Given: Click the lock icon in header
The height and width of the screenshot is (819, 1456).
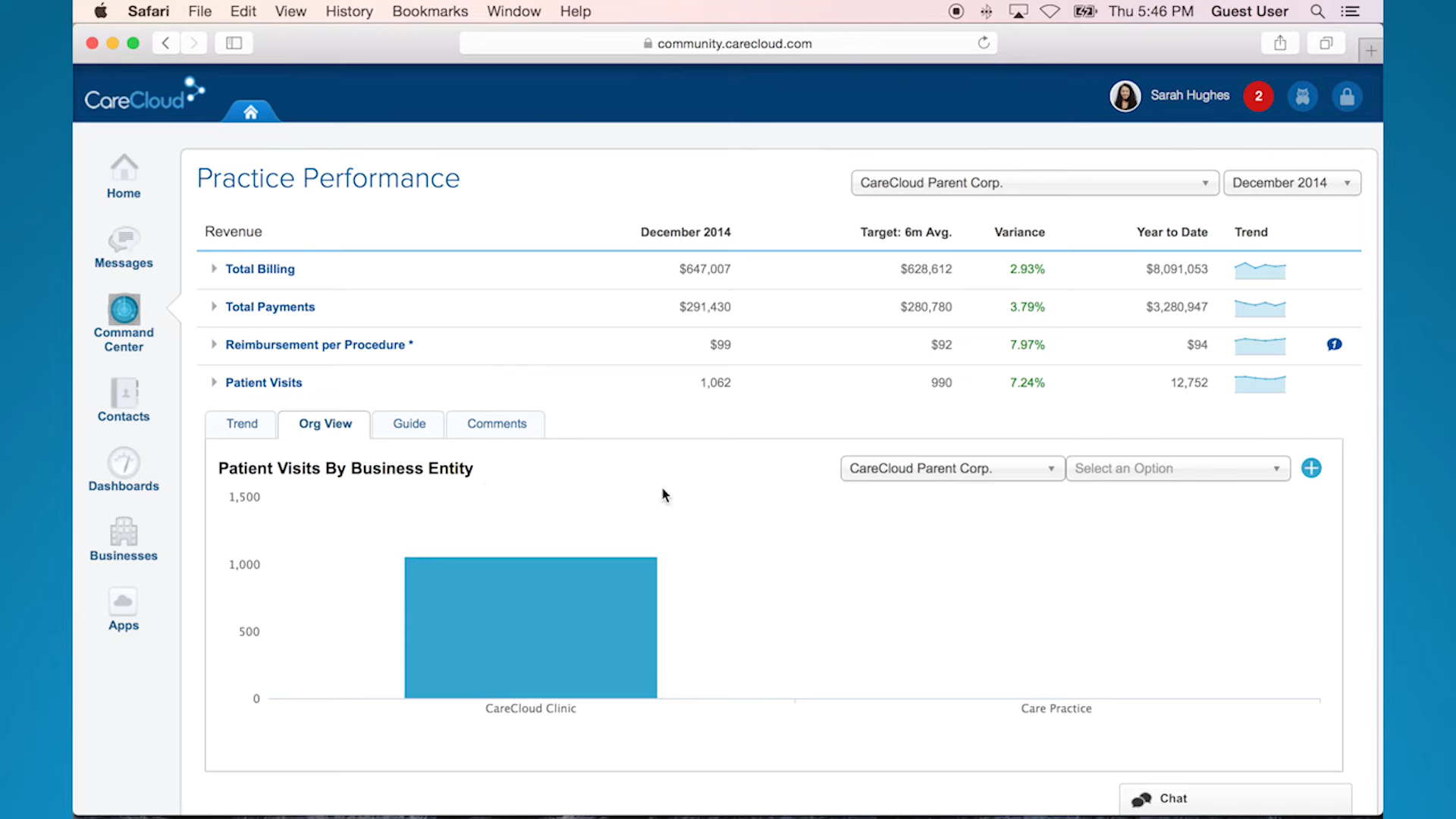Looking at the screenshot, I should [1347, 96].
